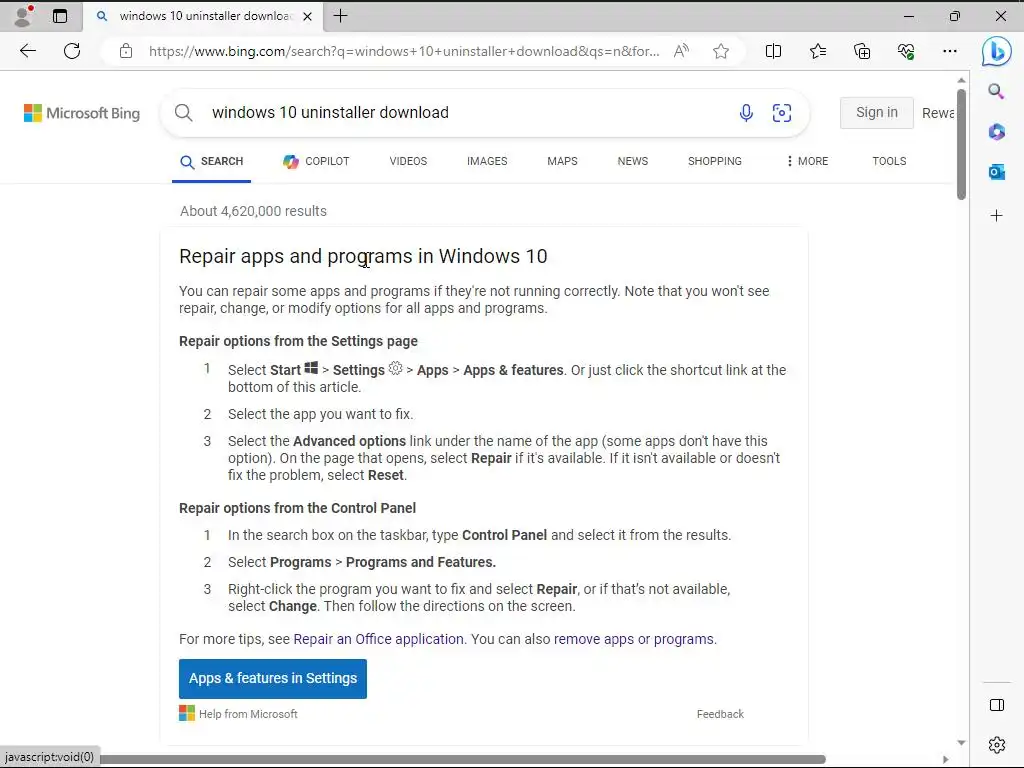Open the TOOLS options

889,161
